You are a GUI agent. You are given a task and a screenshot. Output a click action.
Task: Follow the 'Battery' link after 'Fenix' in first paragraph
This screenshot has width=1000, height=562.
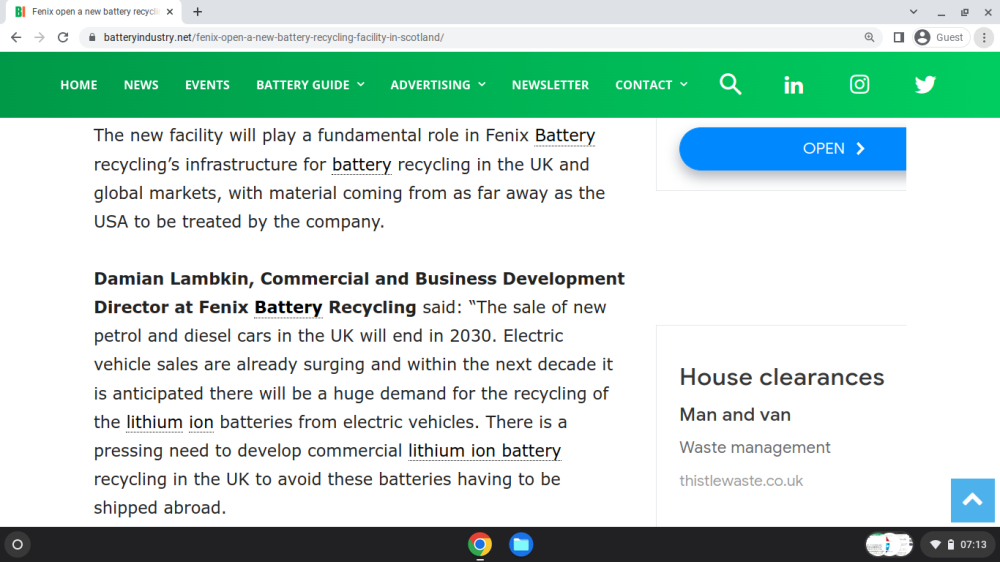(x=564, y=136)
